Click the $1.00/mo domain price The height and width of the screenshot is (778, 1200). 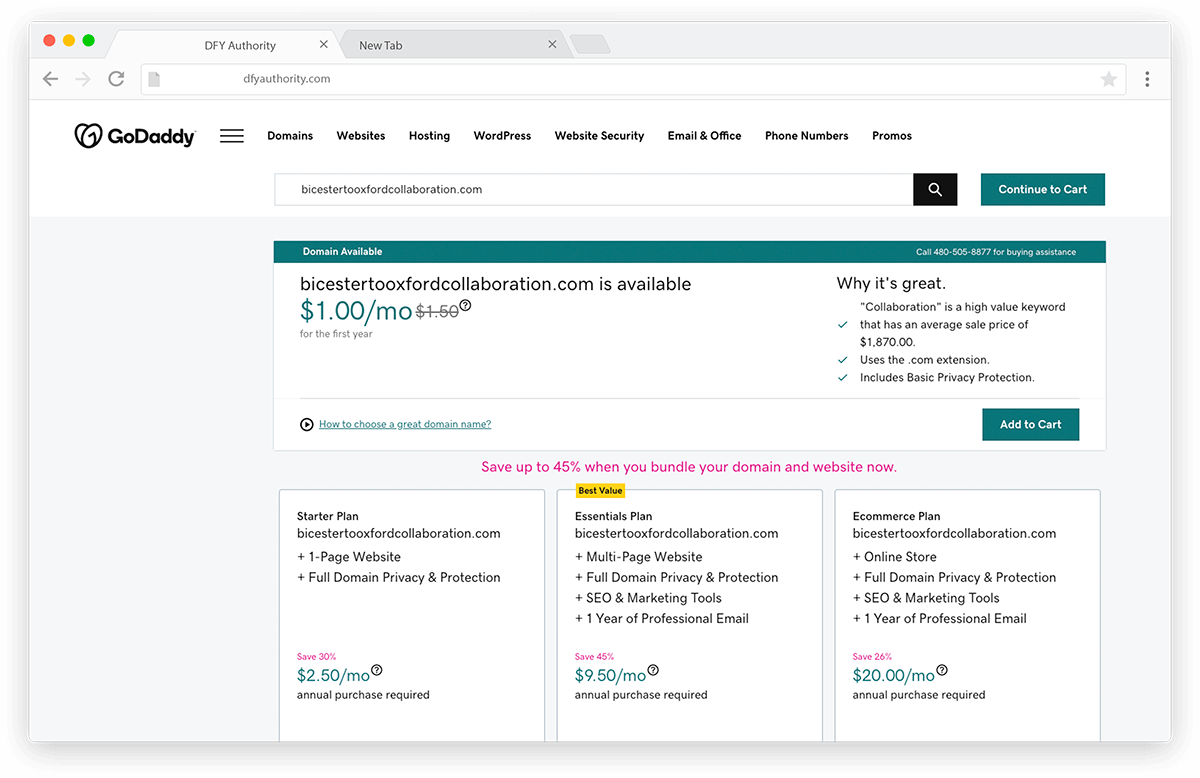click(x=356, y=311)
